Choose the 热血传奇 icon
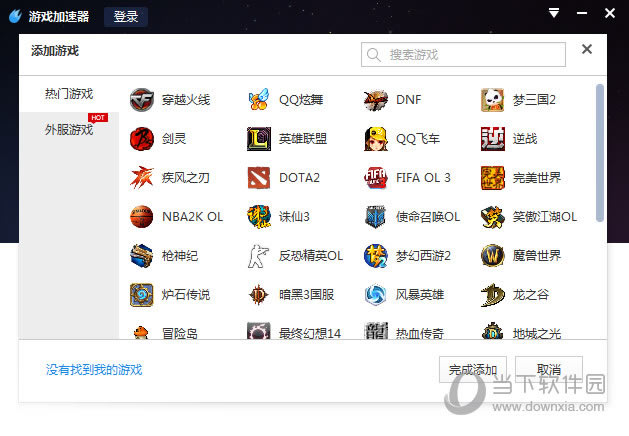Image resolution: width=629 pixels, height=436 pixels. click(375, 331)
